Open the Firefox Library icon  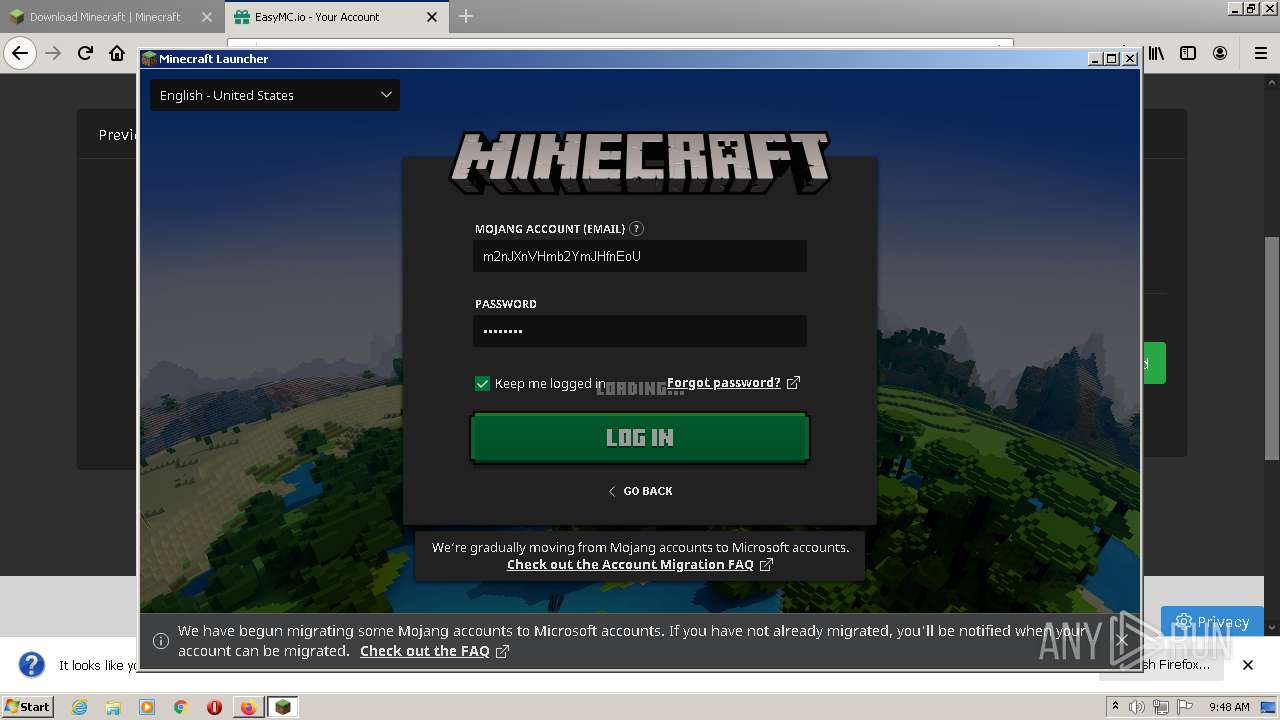coord(1156,53)
